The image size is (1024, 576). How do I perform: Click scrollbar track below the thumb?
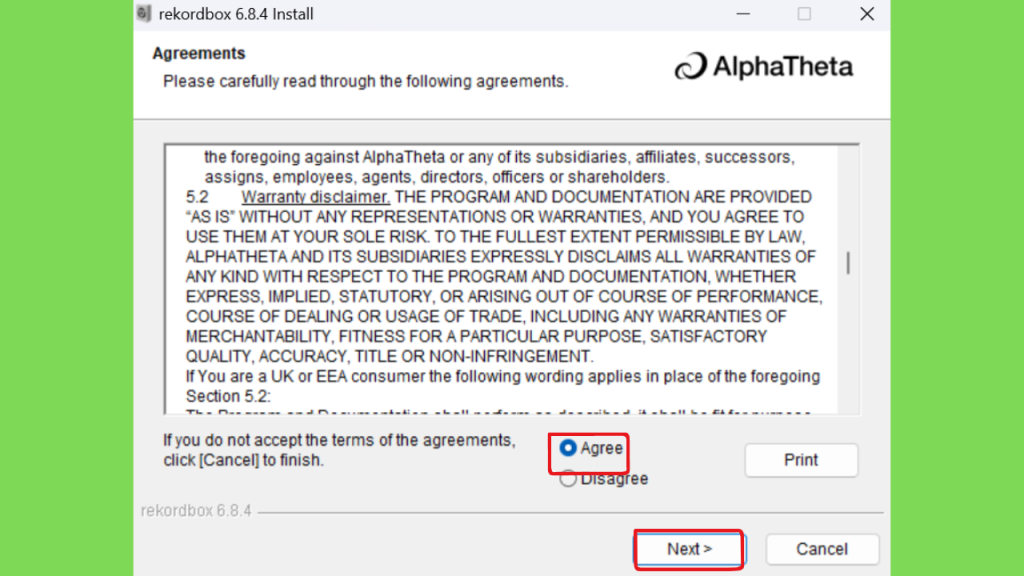point(848,343)
